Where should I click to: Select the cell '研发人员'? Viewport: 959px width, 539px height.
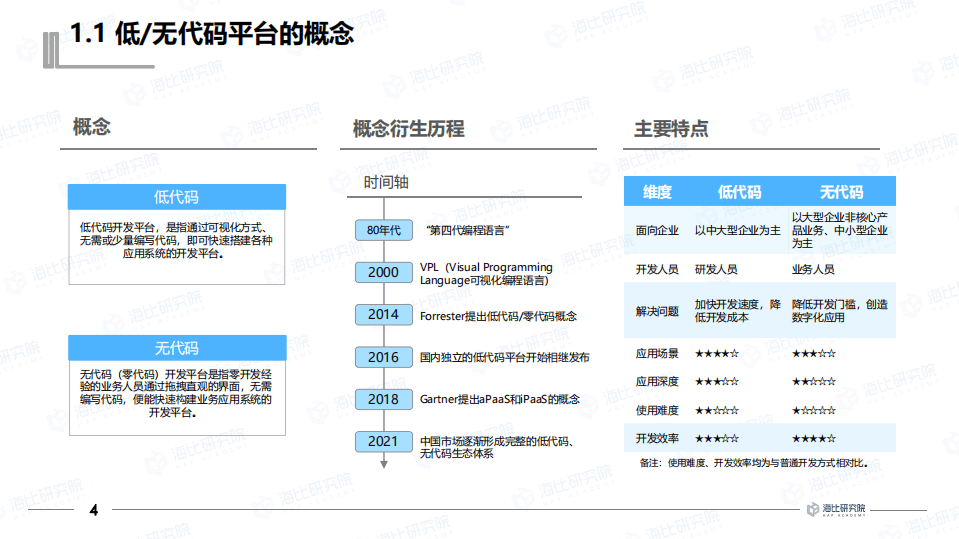pyautogui.click(x=716, y=269)
